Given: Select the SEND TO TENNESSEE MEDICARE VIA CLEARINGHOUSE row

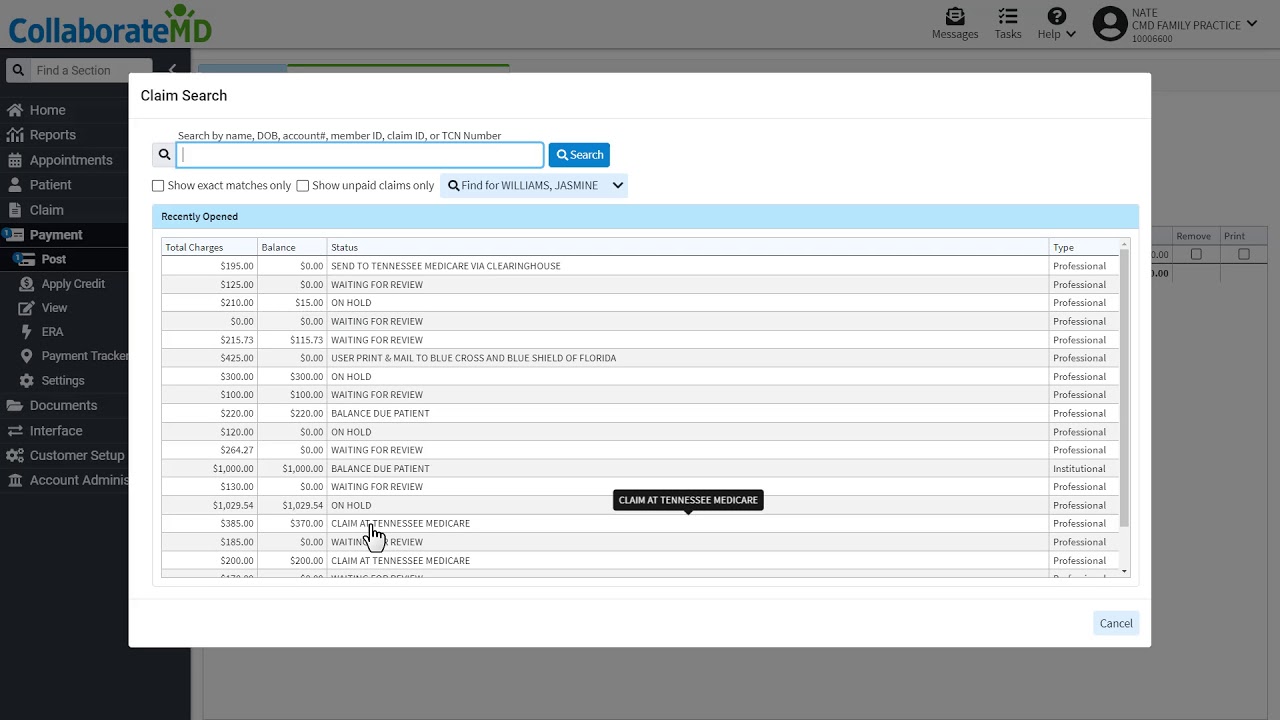Looking at the screenshot, I should [641, 266].
